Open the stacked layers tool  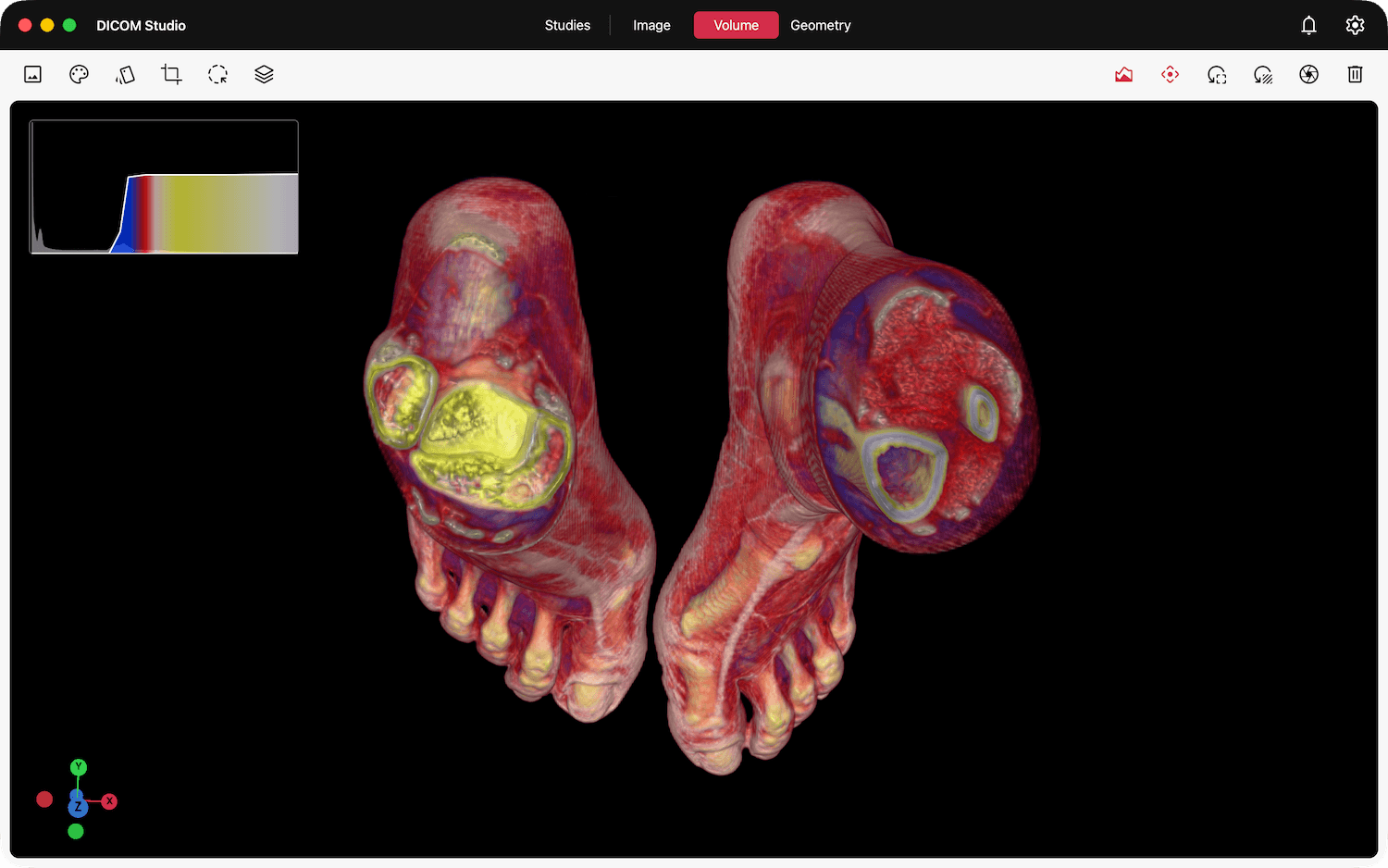(x=264, y=75)
